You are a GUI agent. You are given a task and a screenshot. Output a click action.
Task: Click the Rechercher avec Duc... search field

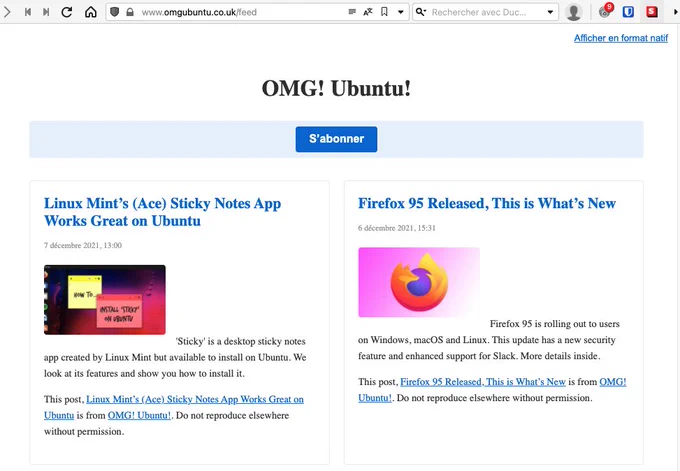[486, 12]
